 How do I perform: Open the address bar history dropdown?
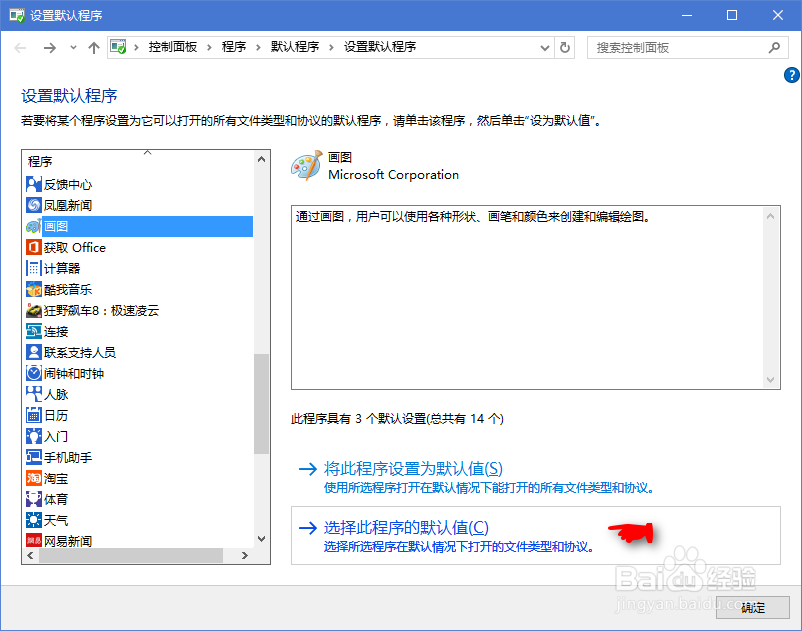[x=544, y=46]
